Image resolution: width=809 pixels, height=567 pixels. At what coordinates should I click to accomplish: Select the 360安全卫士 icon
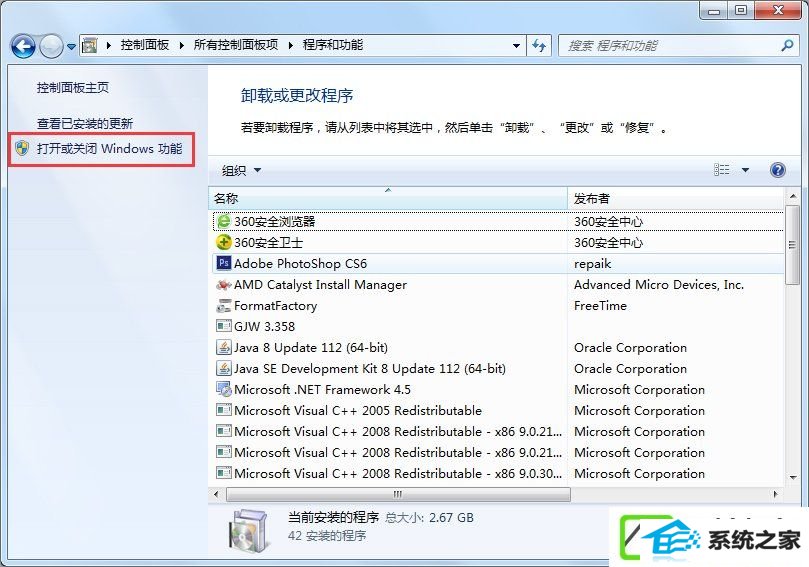click(224, 242)
